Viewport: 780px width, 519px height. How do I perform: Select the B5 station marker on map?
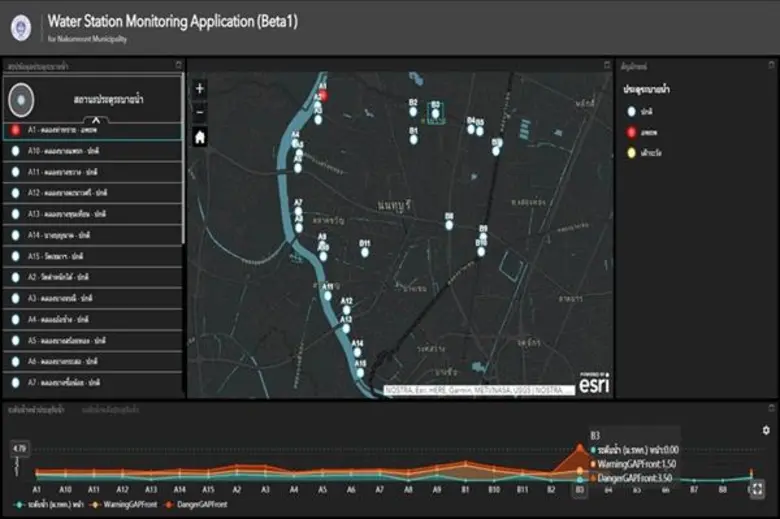tap(480, 131)
